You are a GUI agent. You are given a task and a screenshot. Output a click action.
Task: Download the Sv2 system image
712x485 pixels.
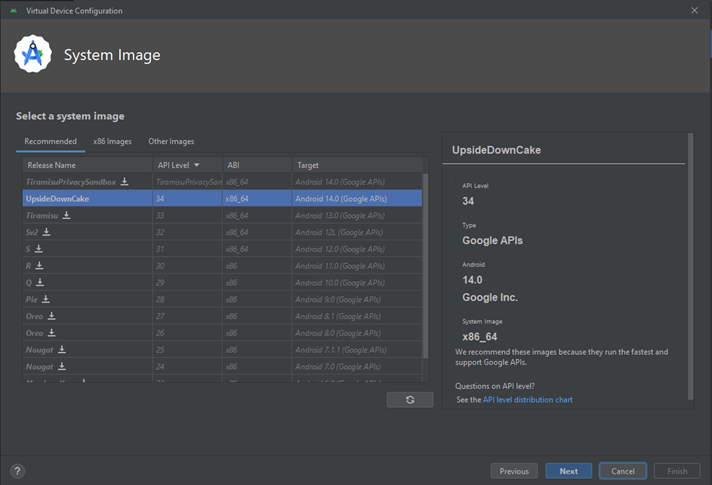[x=46, y=232]
